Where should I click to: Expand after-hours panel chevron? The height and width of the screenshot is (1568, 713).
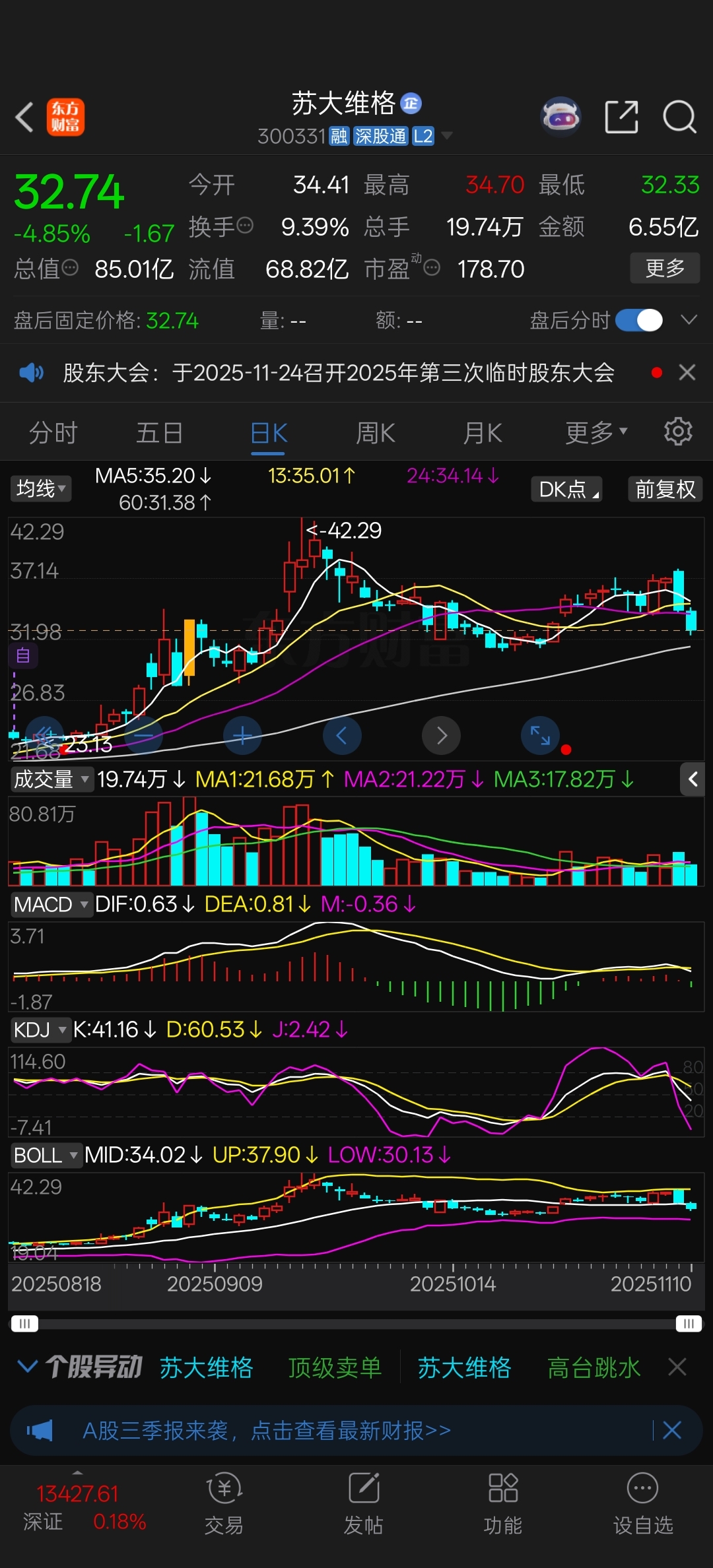coord(689,321)
